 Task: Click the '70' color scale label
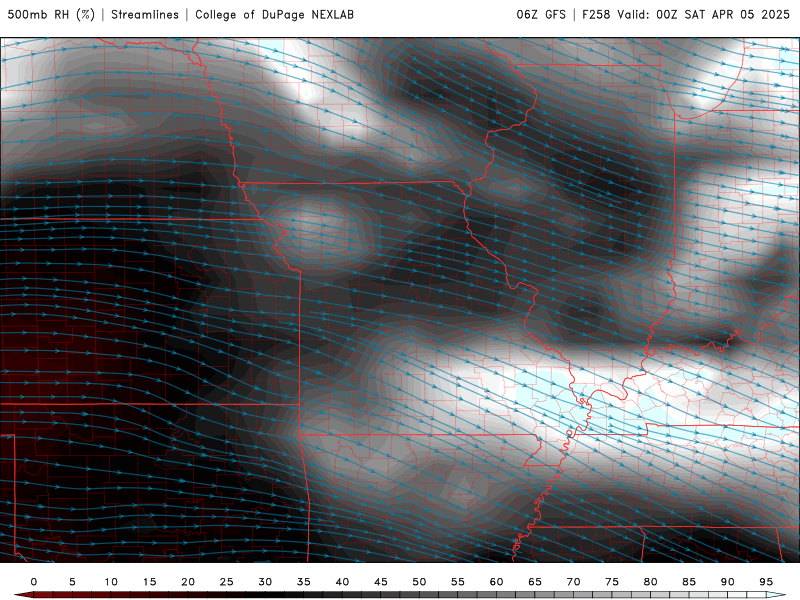click(x=573, y=582)
